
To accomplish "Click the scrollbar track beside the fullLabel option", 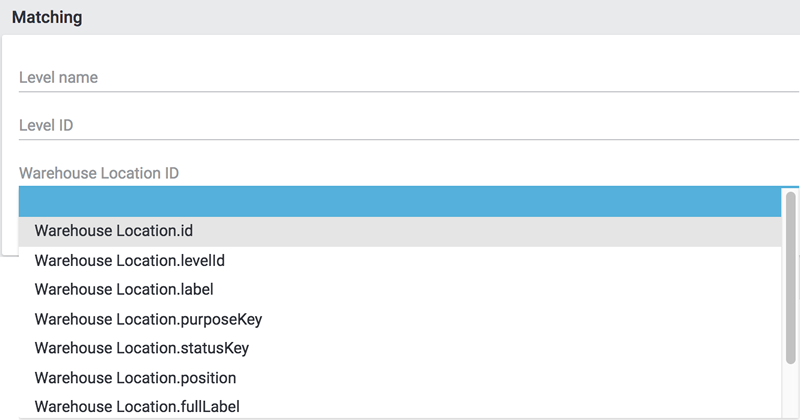I will tap(790, 400).
